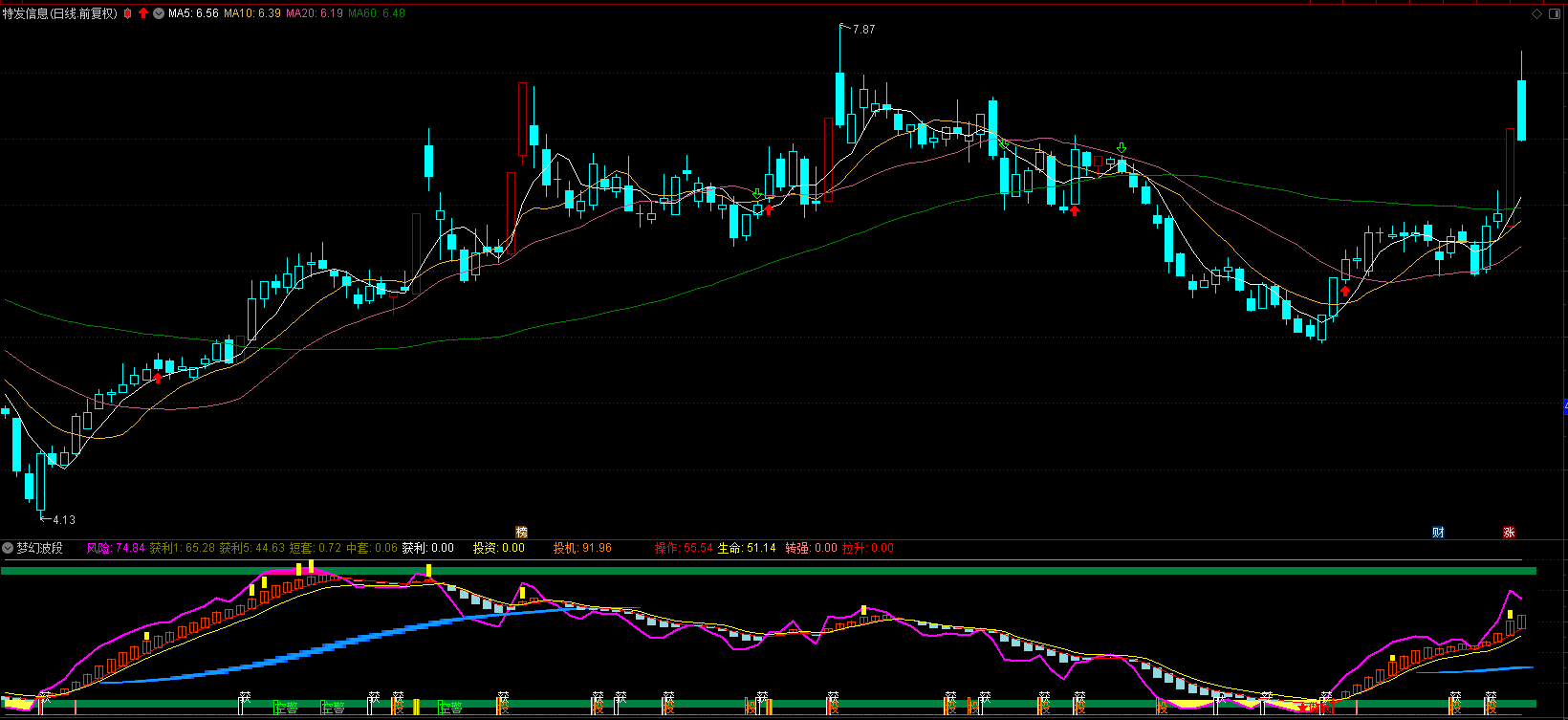Click the 中套: 0.06 indicator value

tap(372, 548)
